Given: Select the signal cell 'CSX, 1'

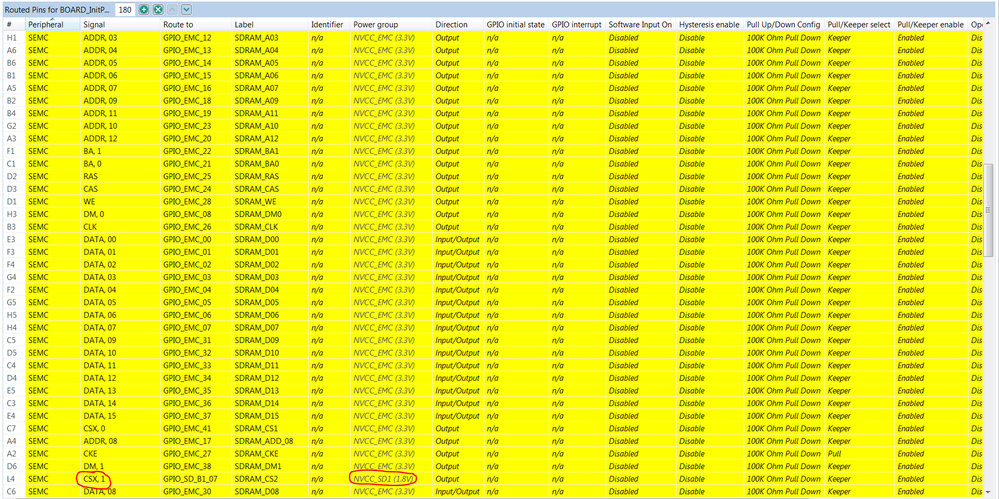Looking at the screenshot, I should [94, 479].
